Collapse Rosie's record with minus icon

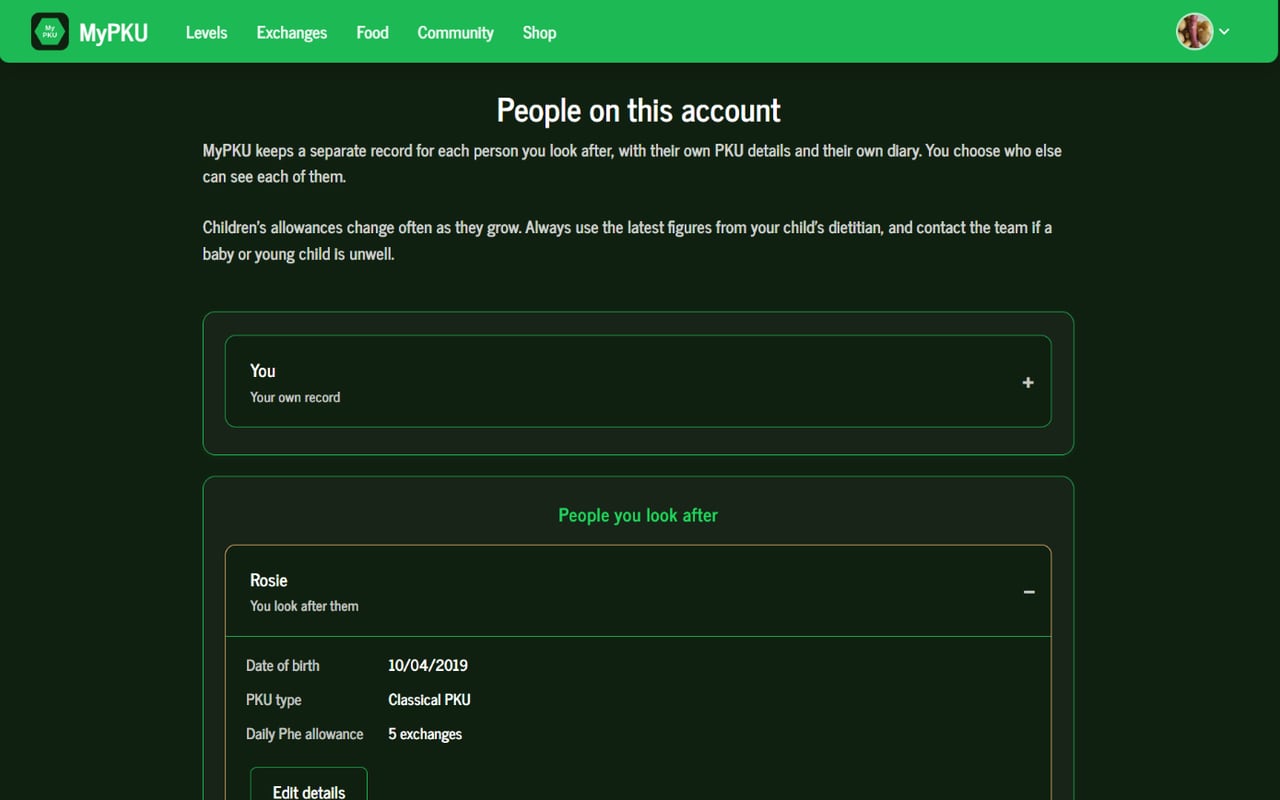click(1029, 592)
